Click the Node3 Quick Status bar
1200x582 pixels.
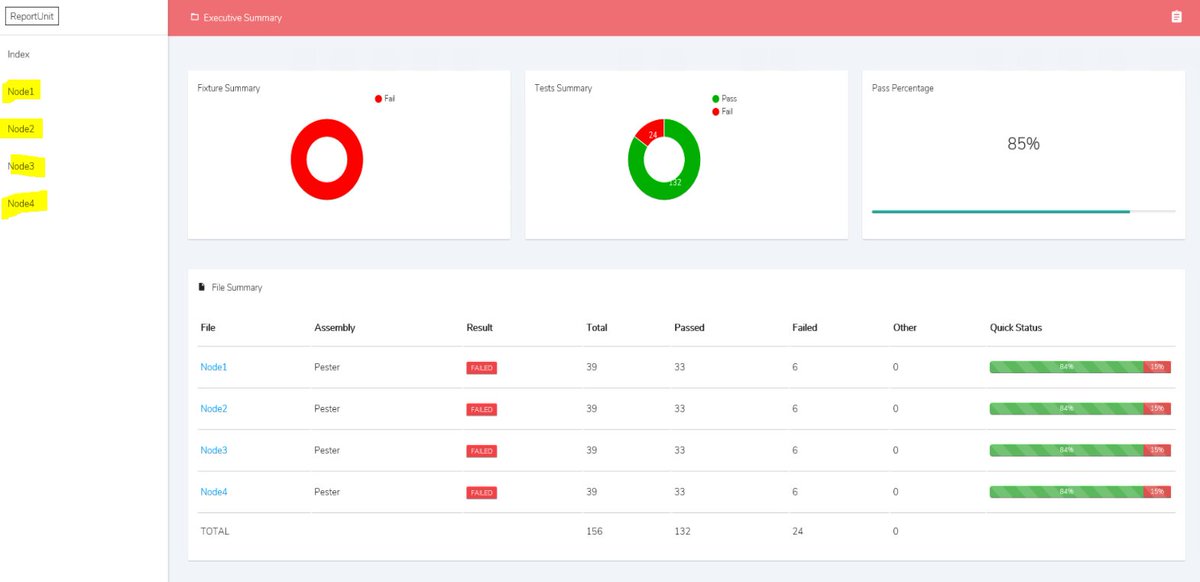coord(1080,450)
